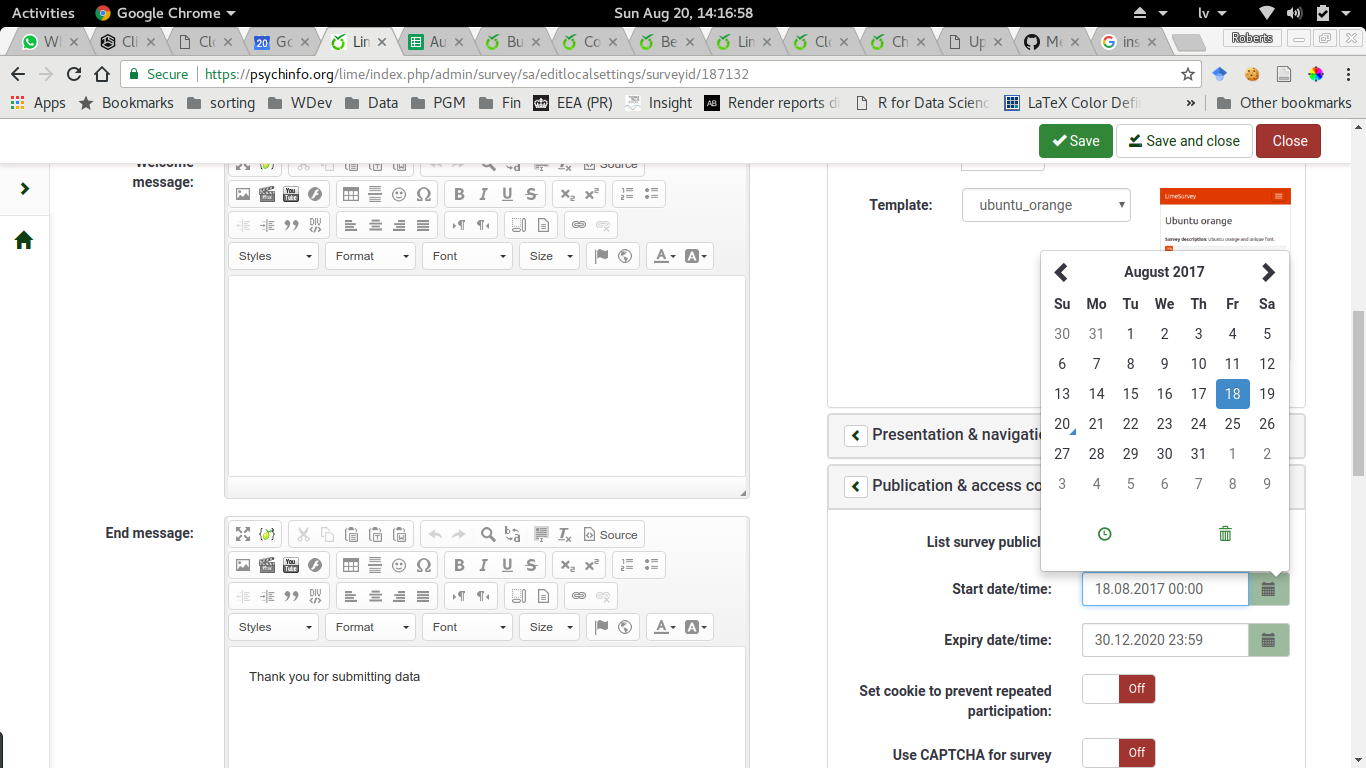Toggle the repeated participation cookie switch
Image resolution: width=1366 pixels, height=768 pixels.
[x=1118, y=689]
